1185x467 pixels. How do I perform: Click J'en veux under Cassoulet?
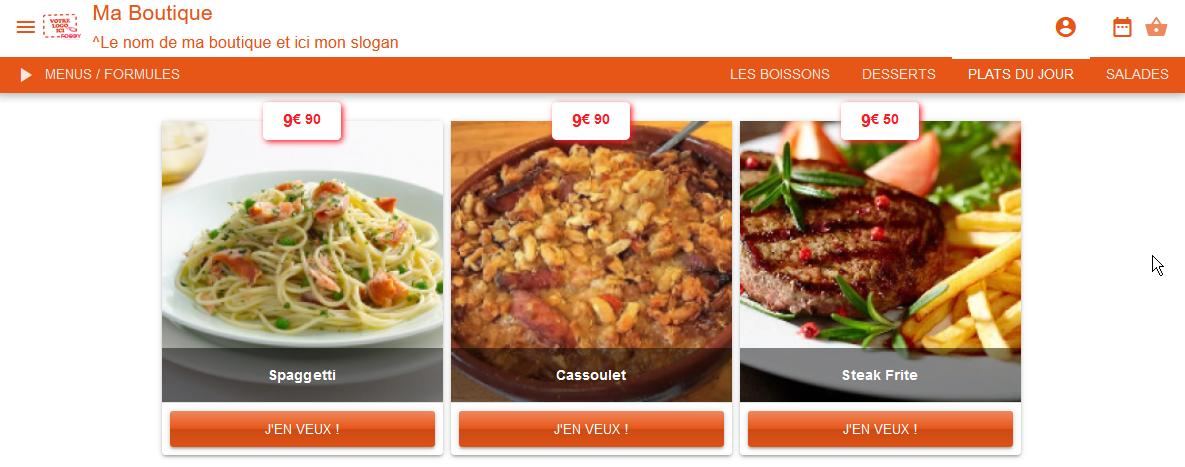point(591,429)
